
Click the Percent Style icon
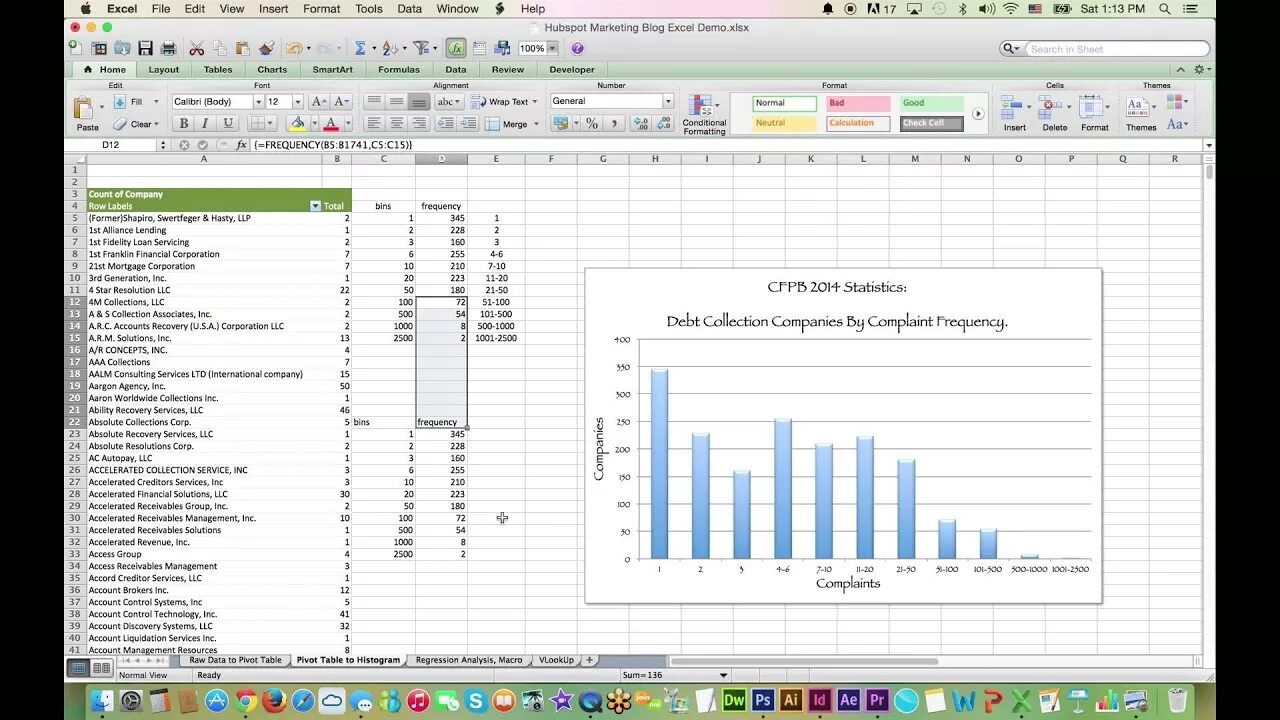point(591,123)
